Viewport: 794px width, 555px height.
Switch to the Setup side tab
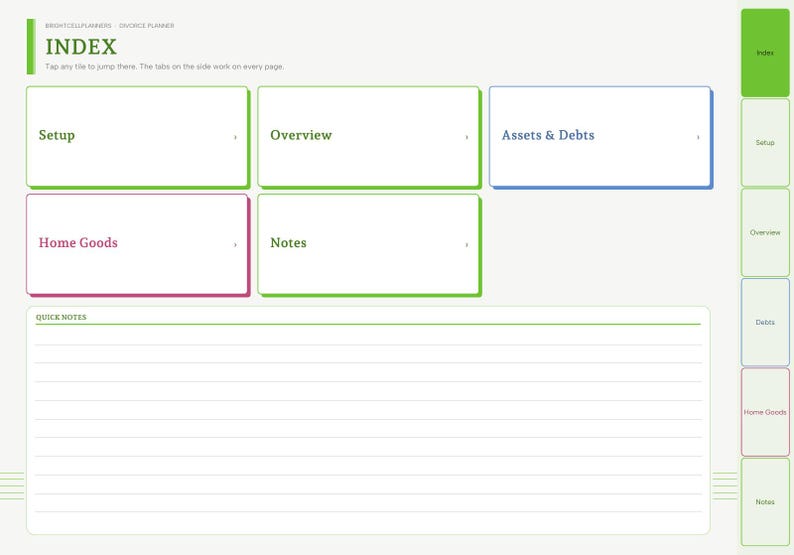coord(765,142)
